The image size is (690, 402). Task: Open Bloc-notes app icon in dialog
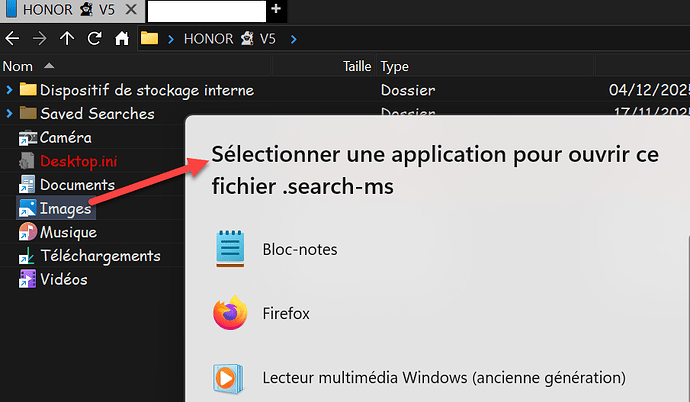click(230, 249)
